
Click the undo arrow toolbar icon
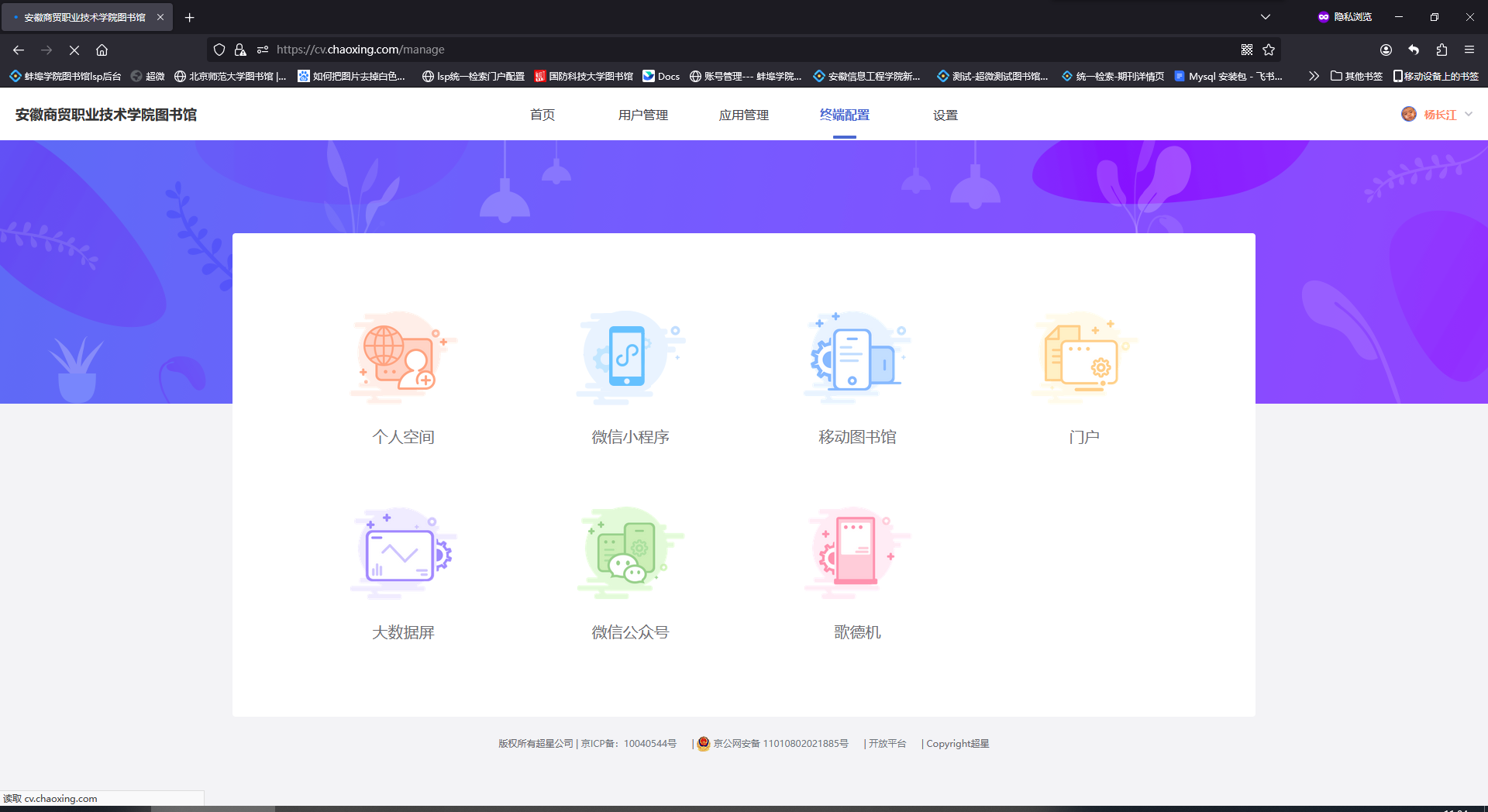click(x=1414, y=50)
